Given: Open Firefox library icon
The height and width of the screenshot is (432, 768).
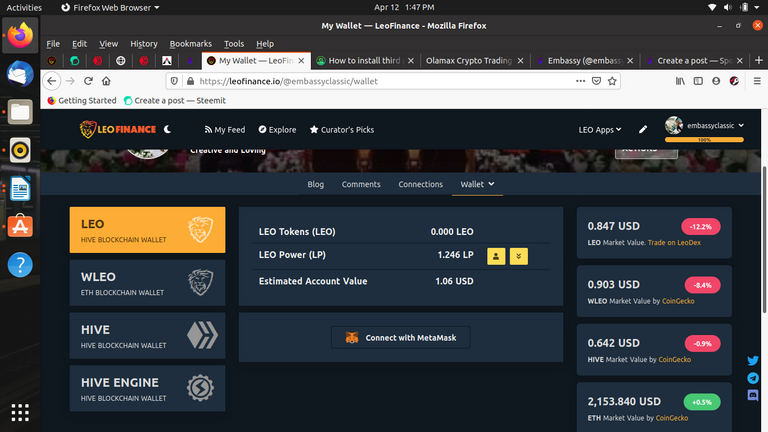Looking at the screenshot, I should (x=680, y=81).
